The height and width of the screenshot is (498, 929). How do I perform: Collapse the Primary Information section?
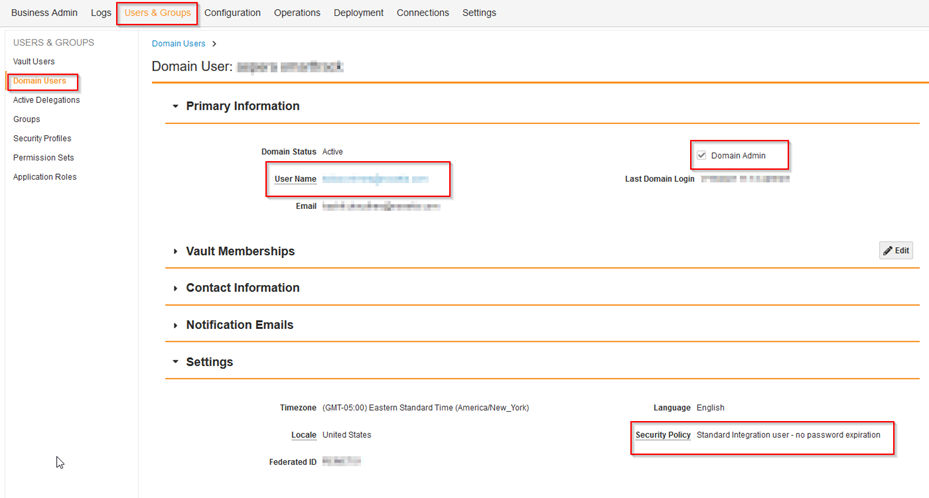pos(176,106)
